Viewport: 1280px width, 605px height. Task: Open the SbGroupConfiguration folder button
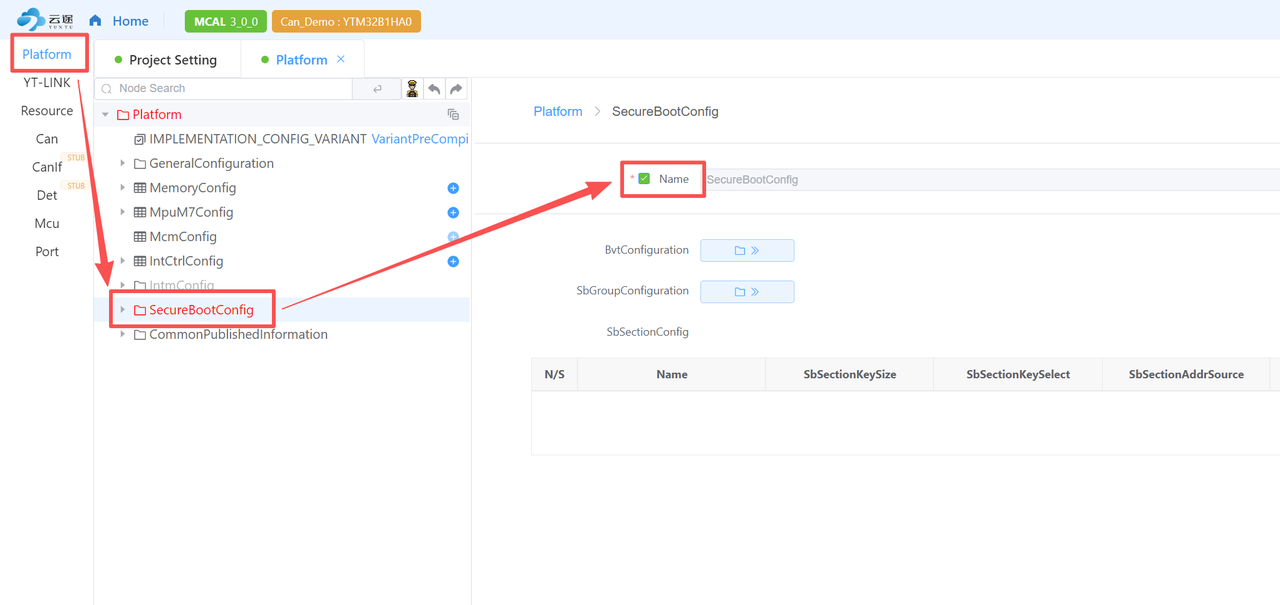click(747, 291)
